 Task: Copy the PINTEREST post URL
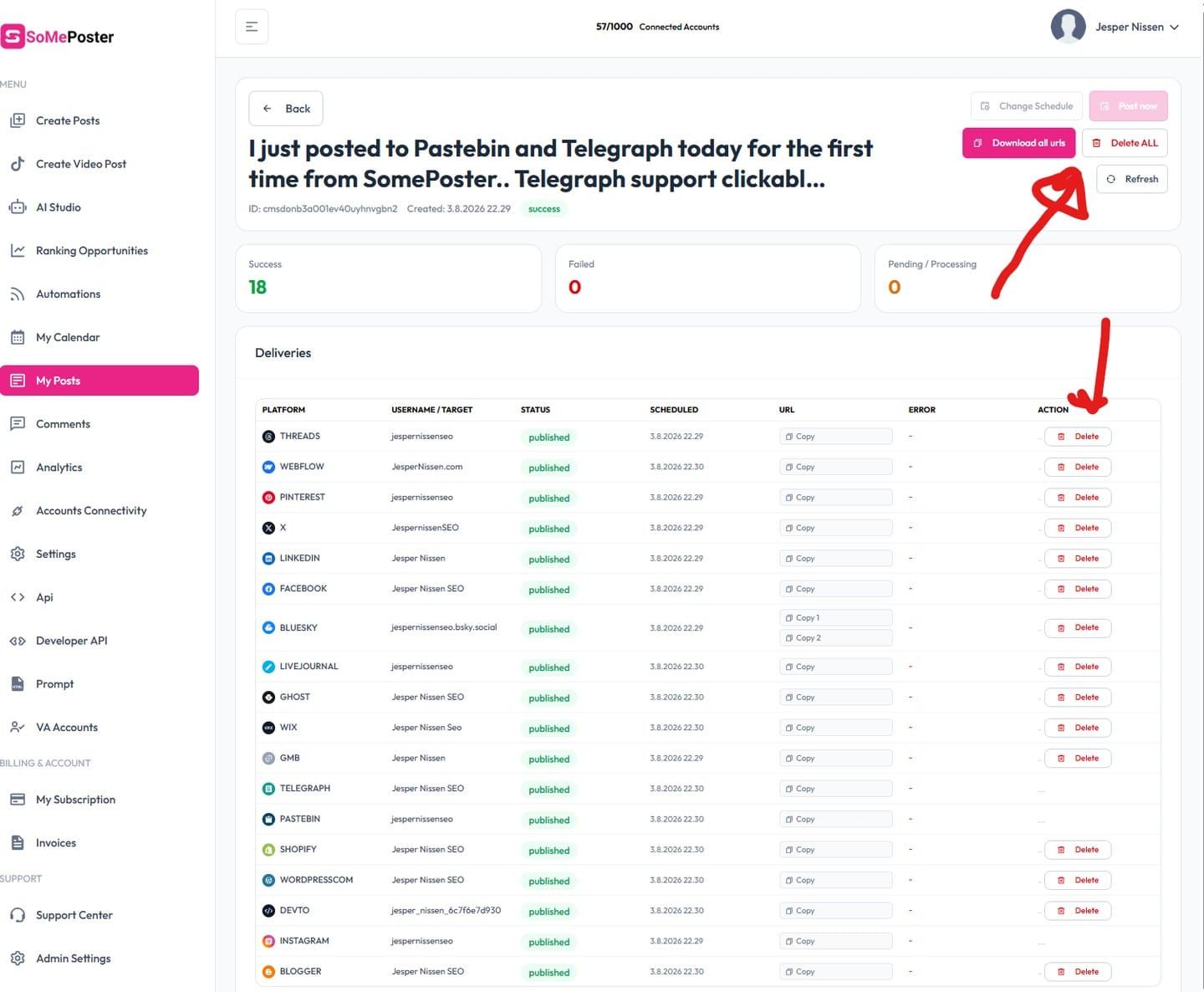pos(835,498)
